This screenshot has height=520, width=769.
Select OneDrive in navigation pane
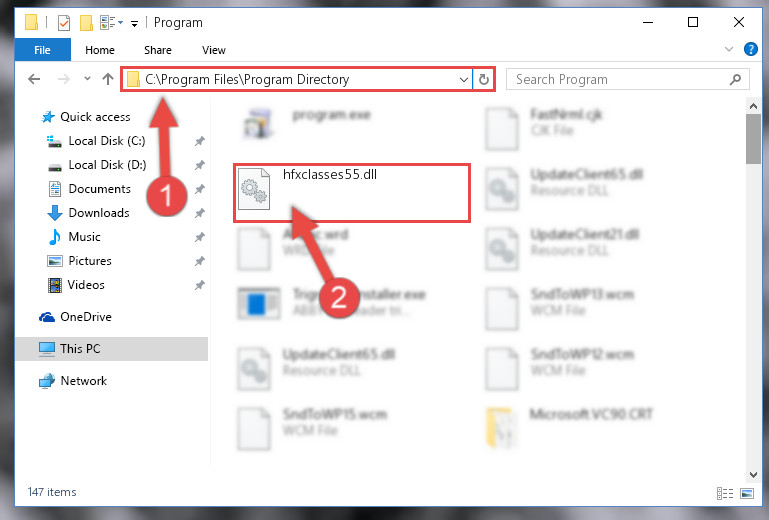[x=86, y=317]
